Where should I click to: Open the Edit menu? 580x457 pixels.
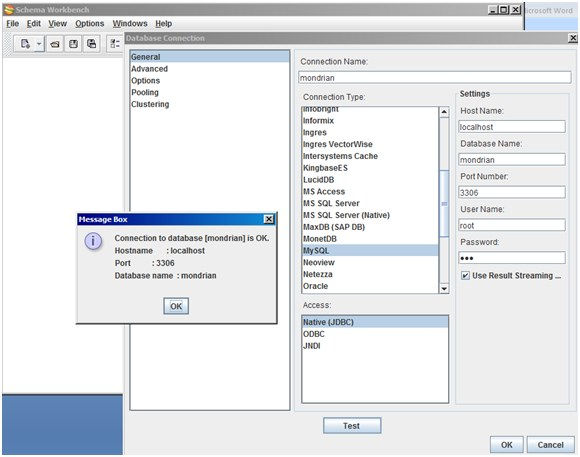pos(34,24)
